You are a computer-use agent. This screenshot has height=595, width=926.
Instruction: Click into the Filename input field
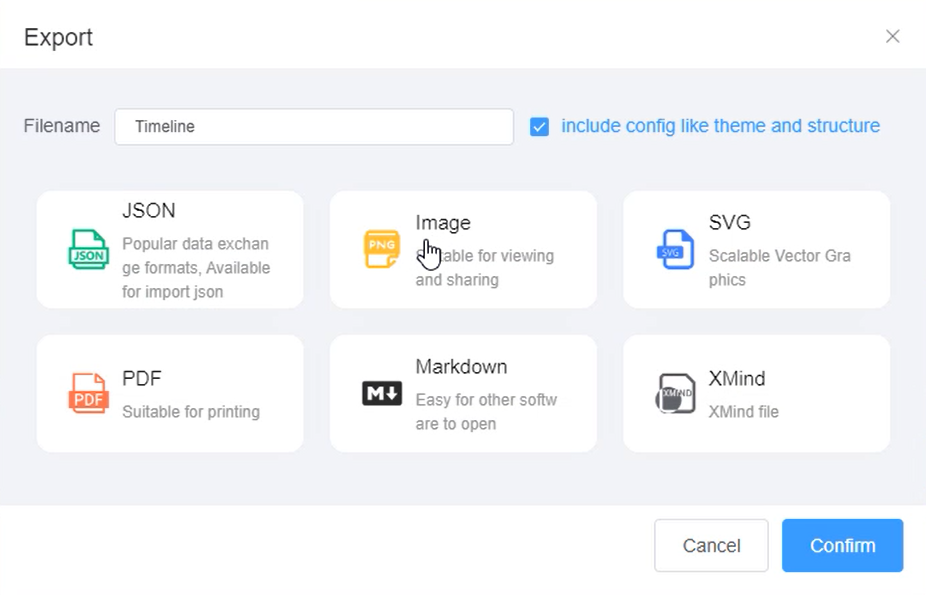pyautogui.click(x=314, y=127)
